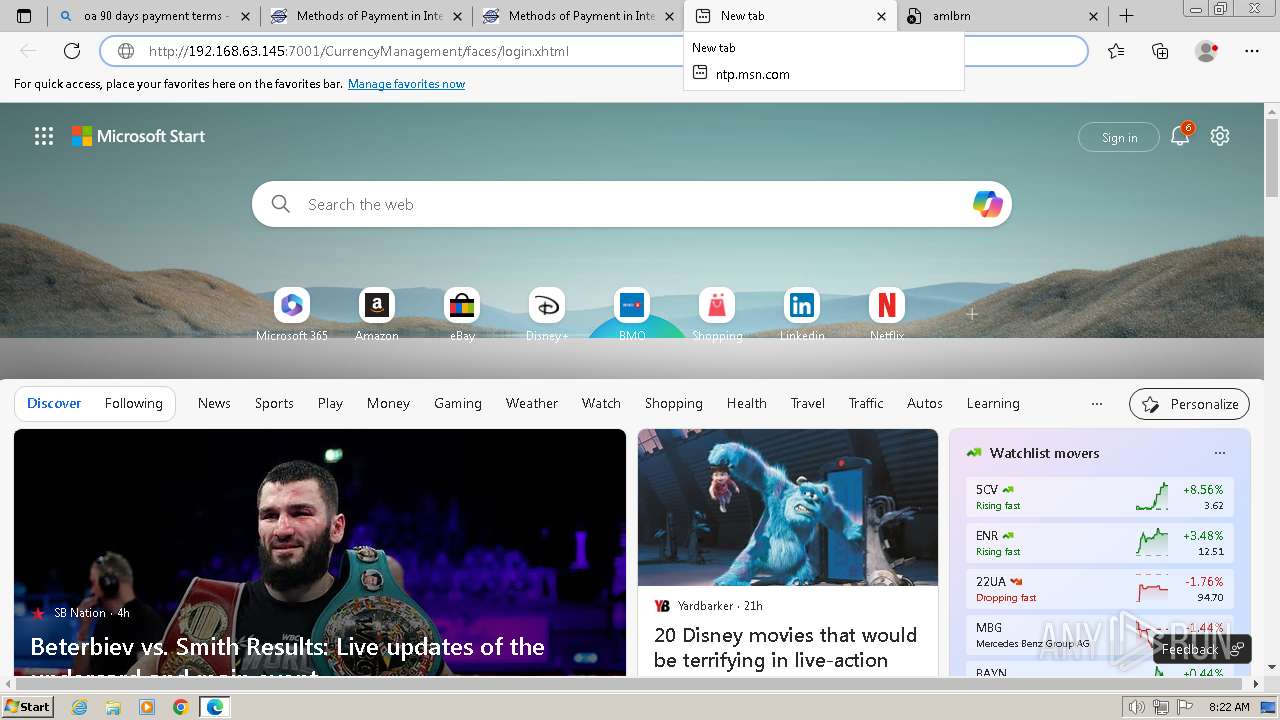Viewport: 1280px width, 720px height.
Task: Open the Sports category
Action: pos(274,403)
